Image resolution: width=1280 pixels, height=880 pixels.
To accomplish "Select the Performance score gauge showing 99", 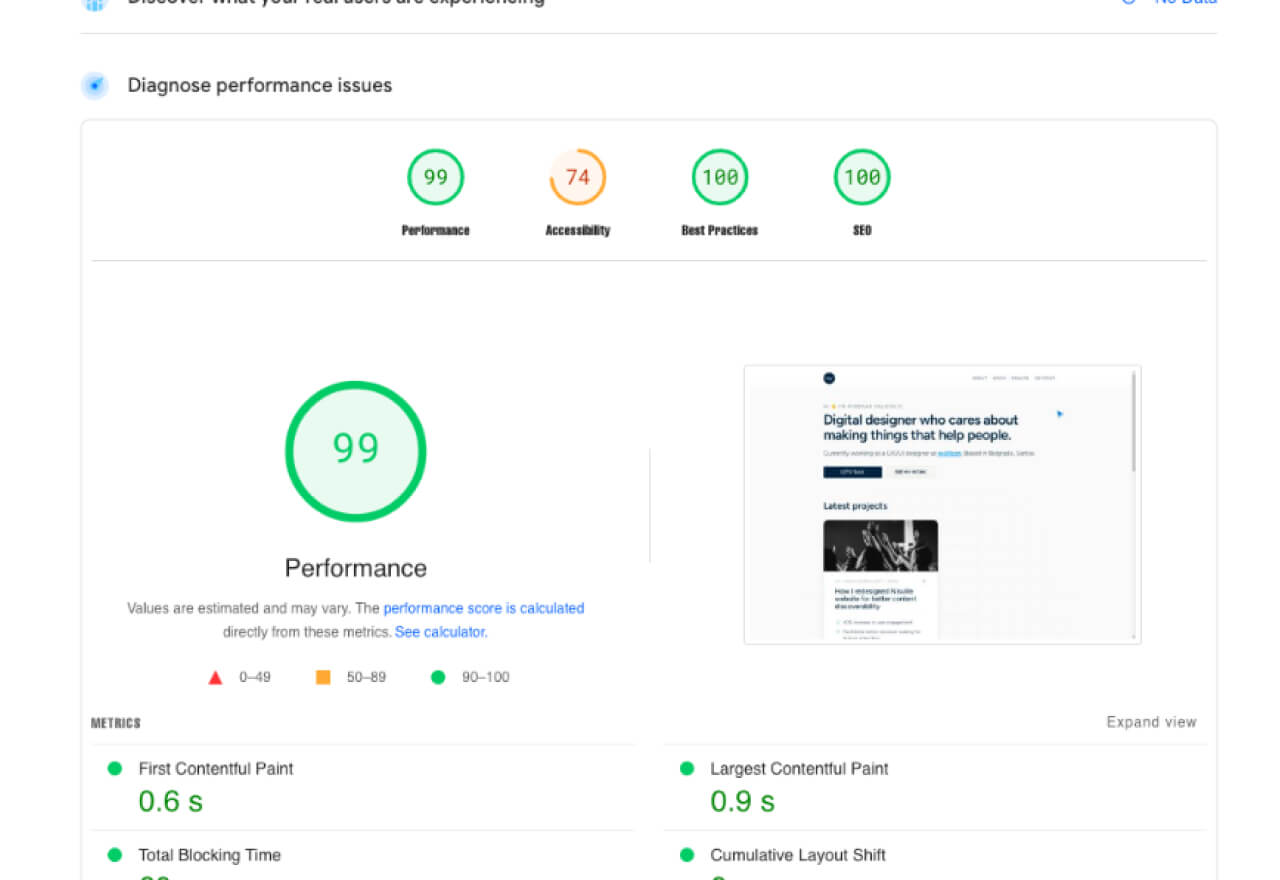I will coord(435,176).
